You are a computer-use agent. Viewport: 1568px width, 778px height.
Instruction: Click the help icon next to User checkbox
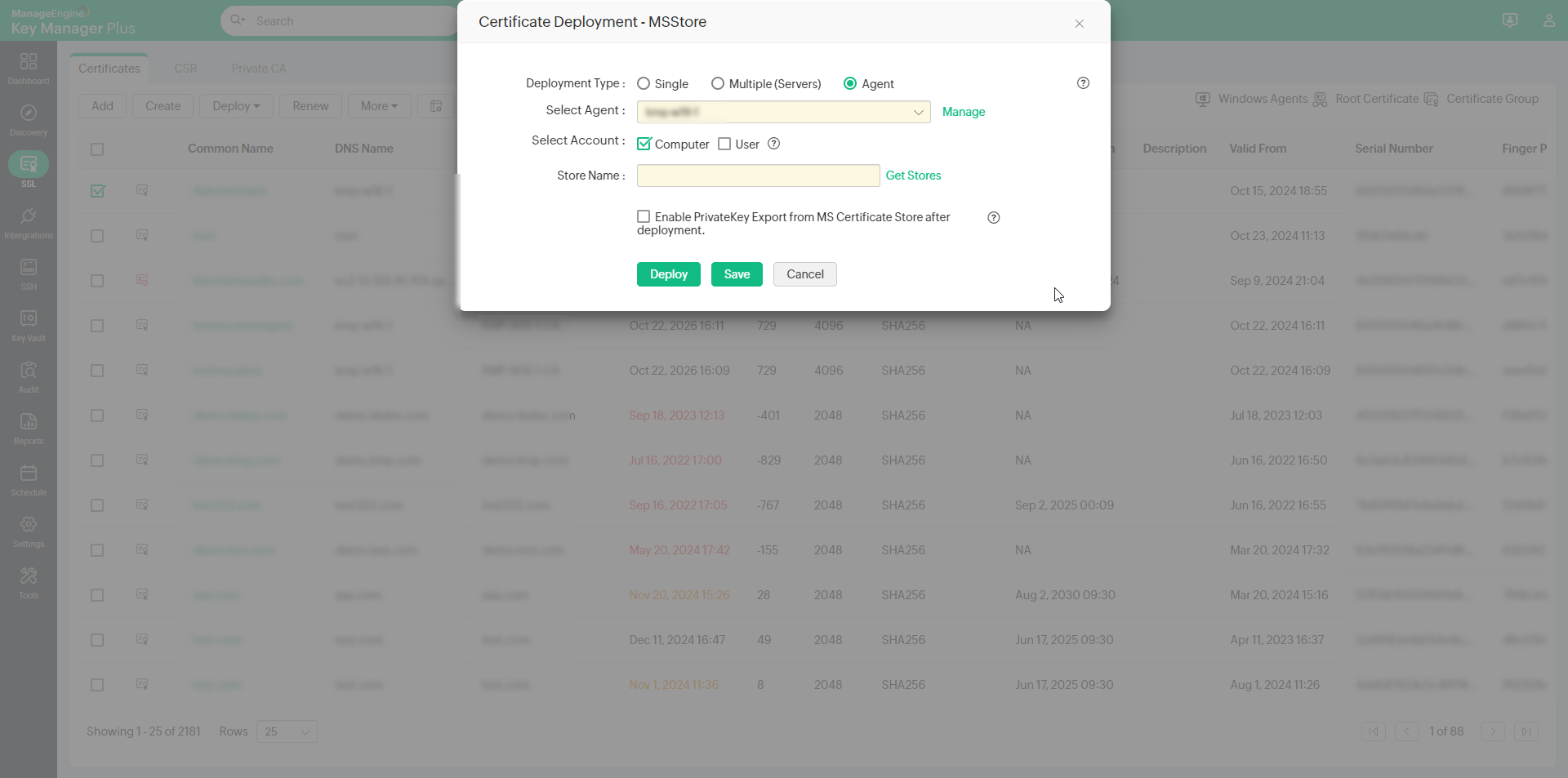point(774,144)
